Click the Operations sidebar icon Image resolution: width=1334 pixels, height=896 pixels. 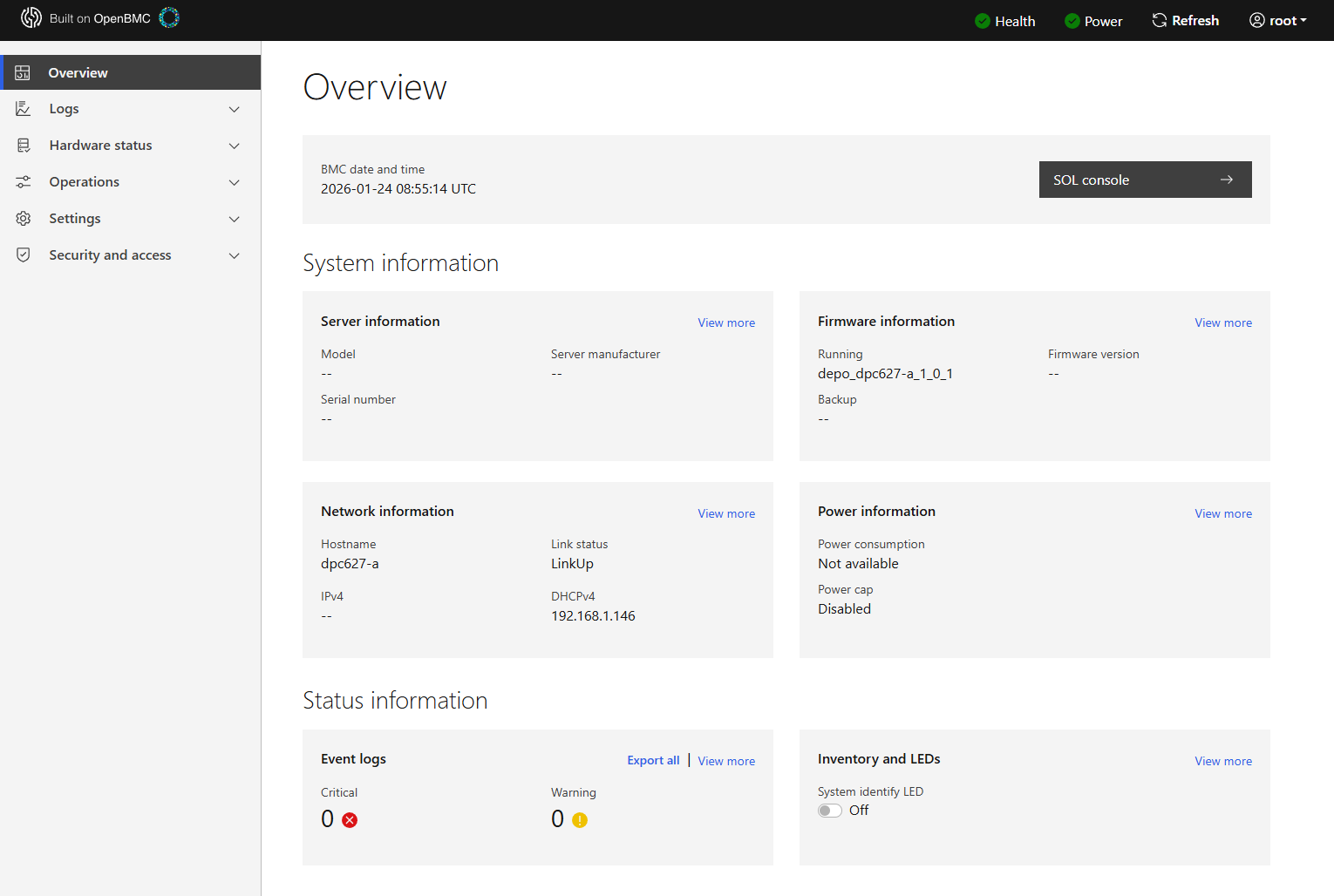point(24,181)
